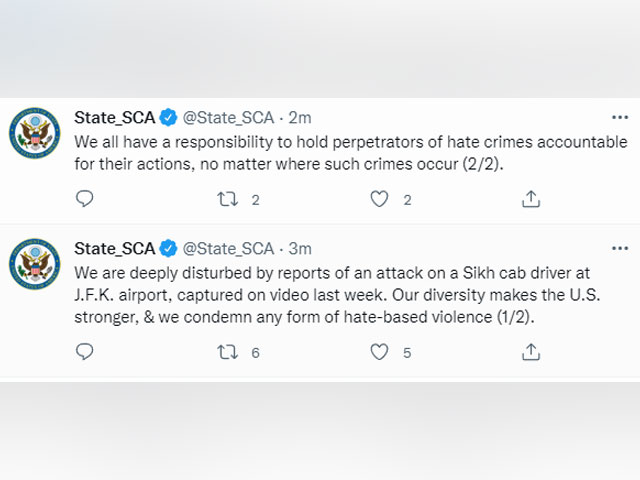The width and height of the screenshot is (640, 480).
Task: Open the 2m timestamp permalink
Action: coord(300,118)
